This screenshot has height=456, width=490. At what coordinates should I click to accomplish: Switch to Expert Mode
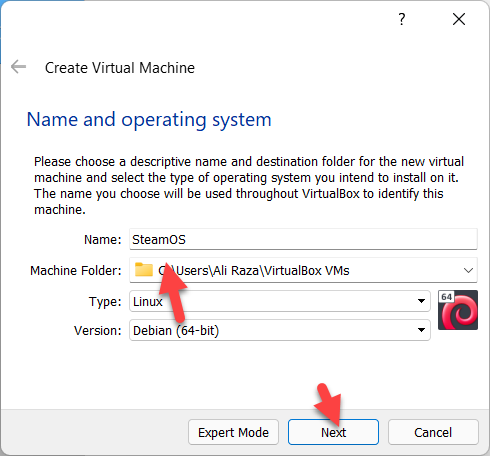click(233, 432)
